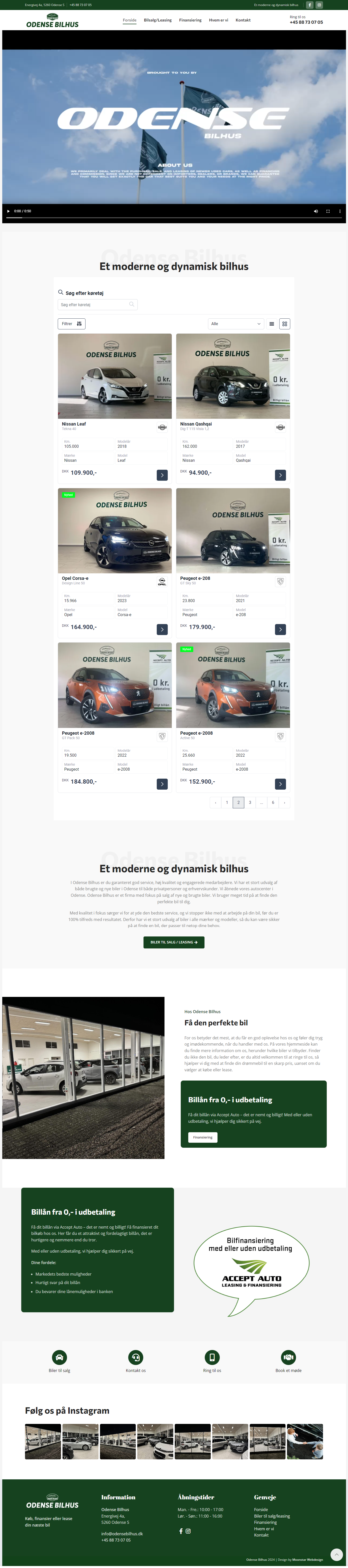Switch to list view layout
Viewport: 348px width, 1568px height.
[272, 324]
